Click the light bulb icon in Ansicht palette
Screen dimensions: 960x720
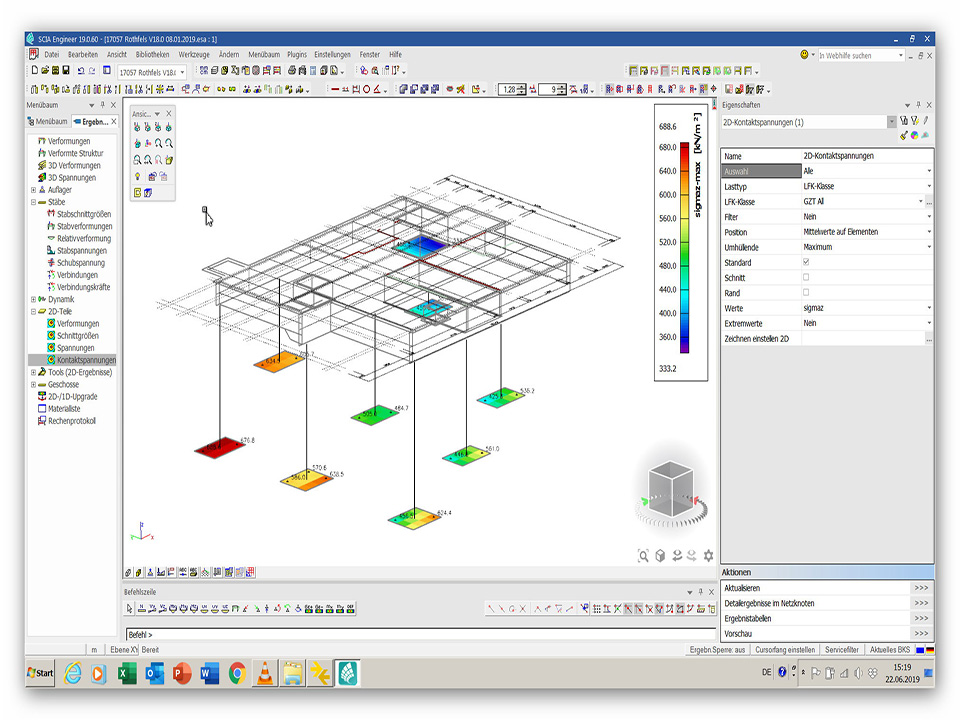pyautogui.click(x=137, y=176)
